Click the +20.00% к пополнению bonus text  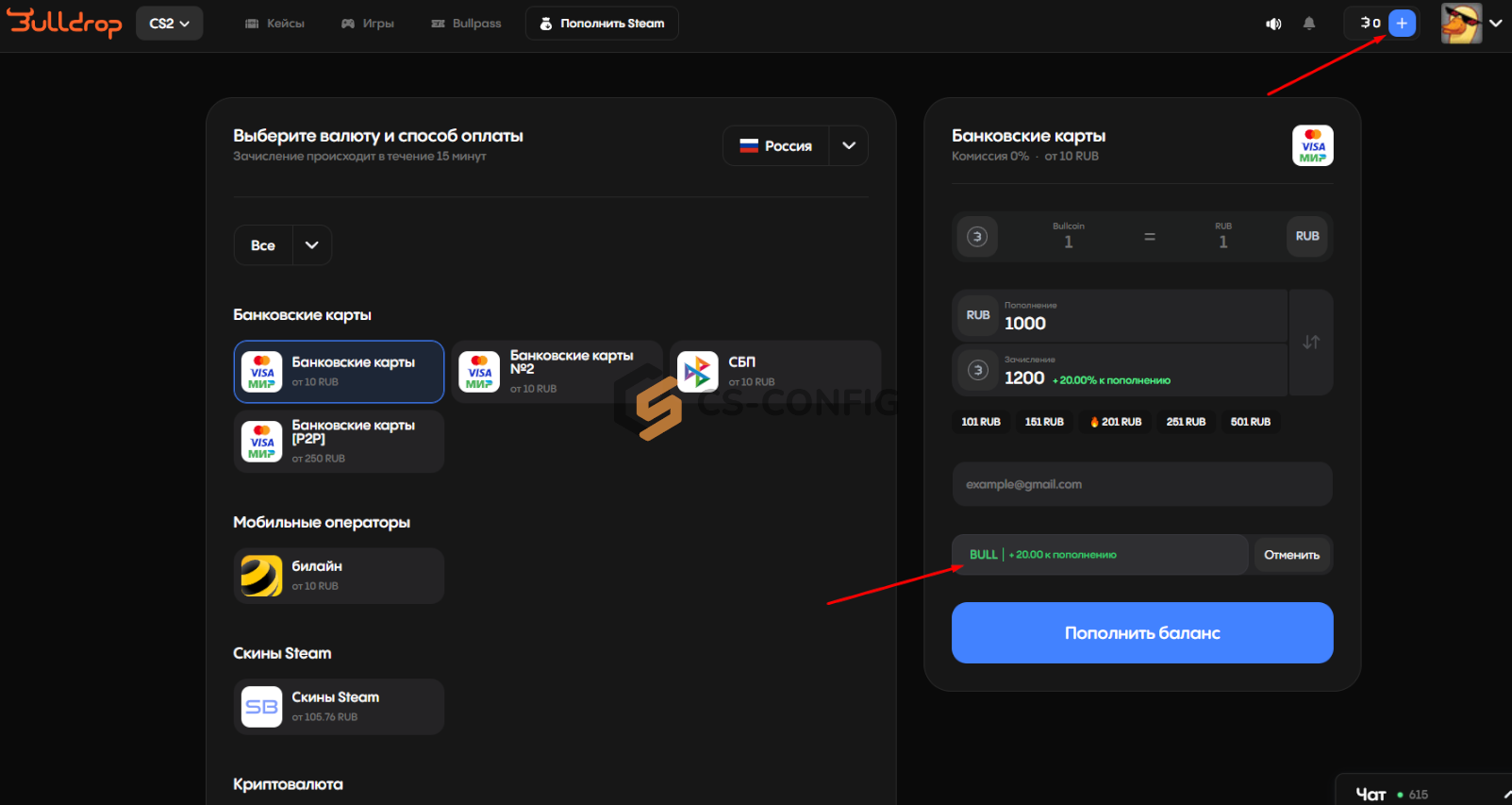[x=1111, y=380]
